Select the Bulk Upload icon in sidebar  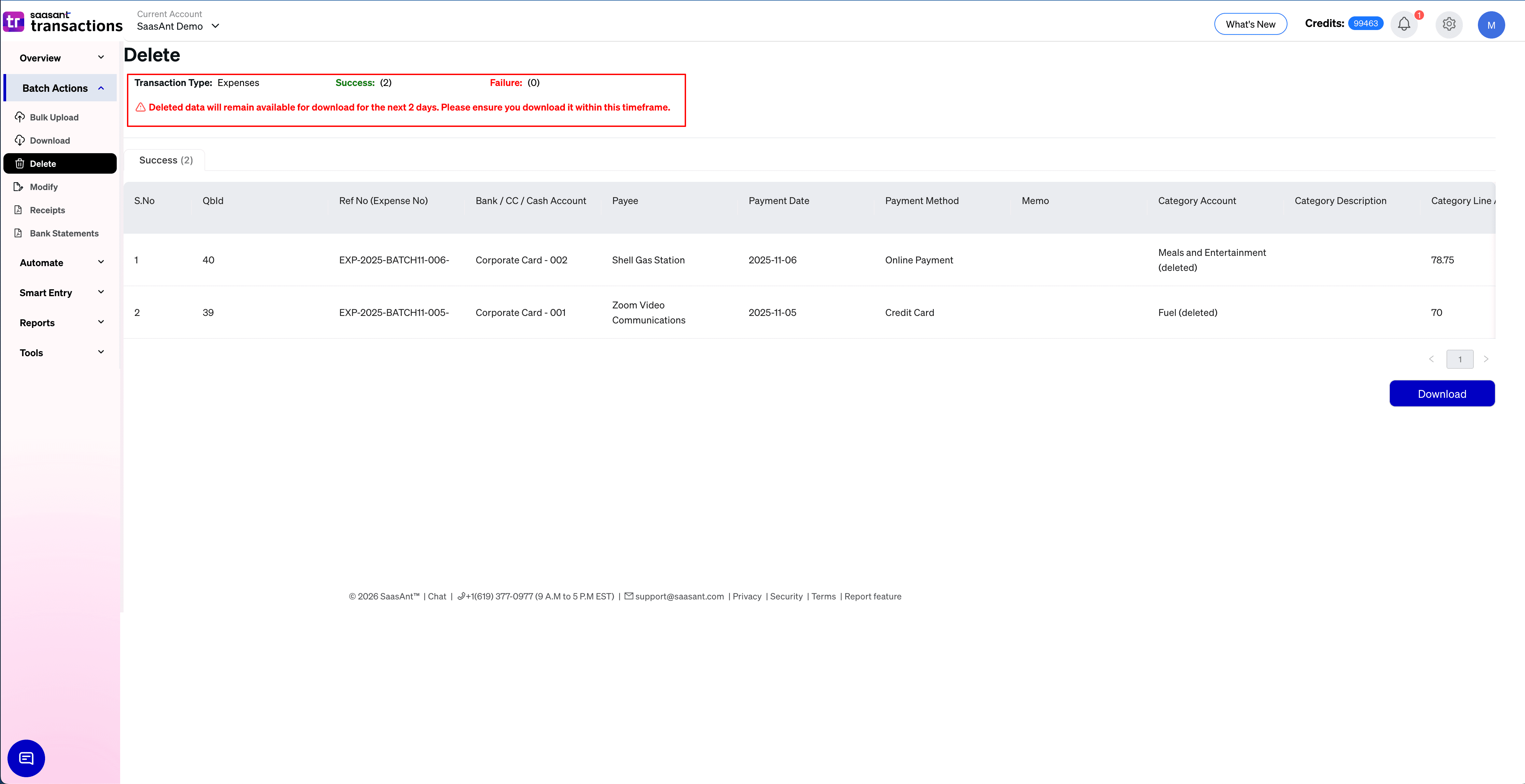pyautogui.click(x=19, y=117)
